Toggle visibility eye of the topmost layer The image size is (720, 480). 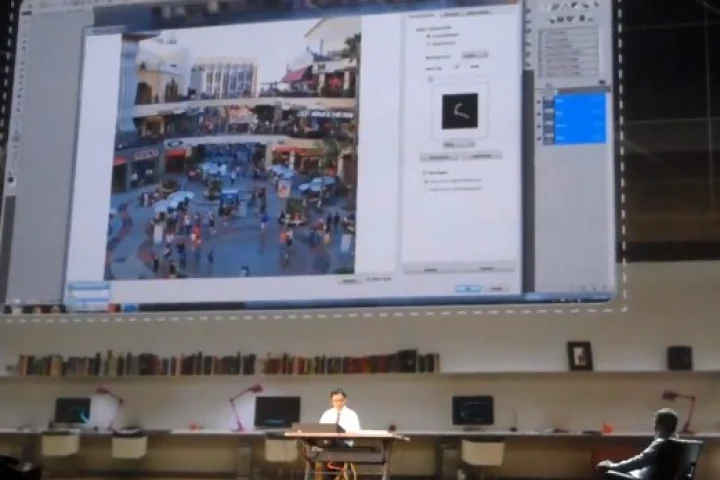click(540, 102)
